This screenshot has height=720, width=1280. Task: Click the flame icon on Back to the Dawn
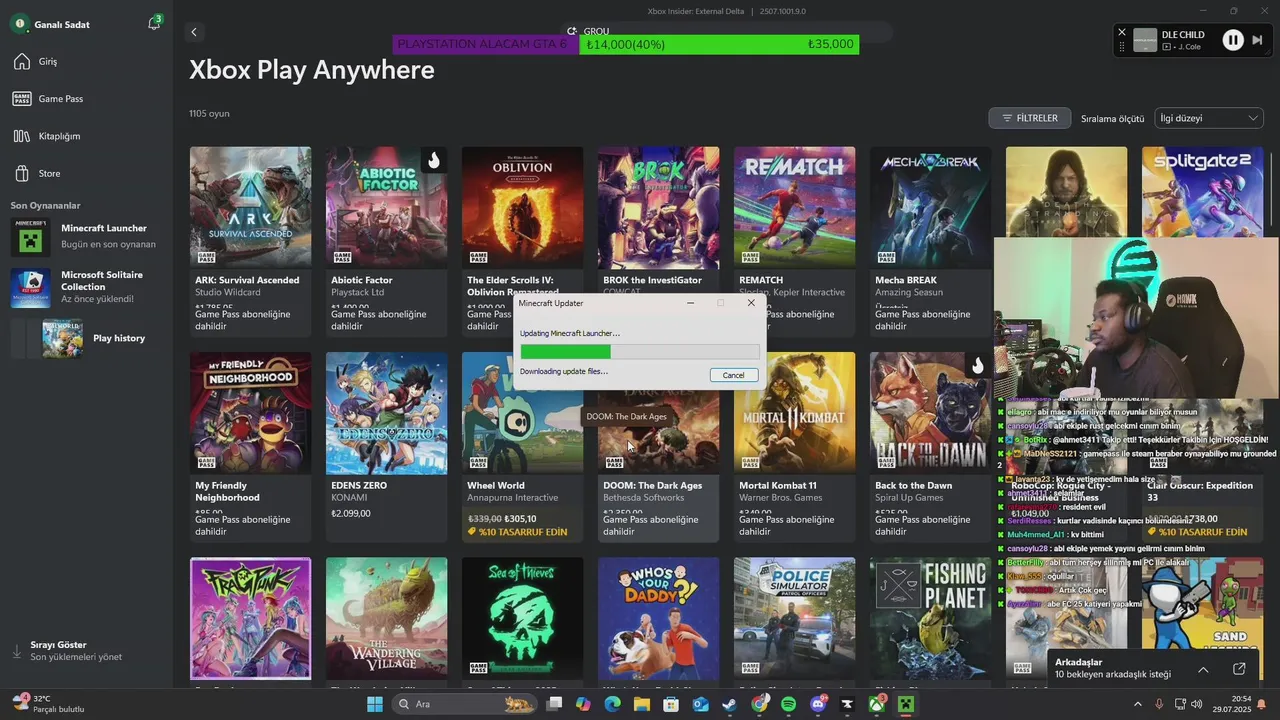click(x=977, y=365)
